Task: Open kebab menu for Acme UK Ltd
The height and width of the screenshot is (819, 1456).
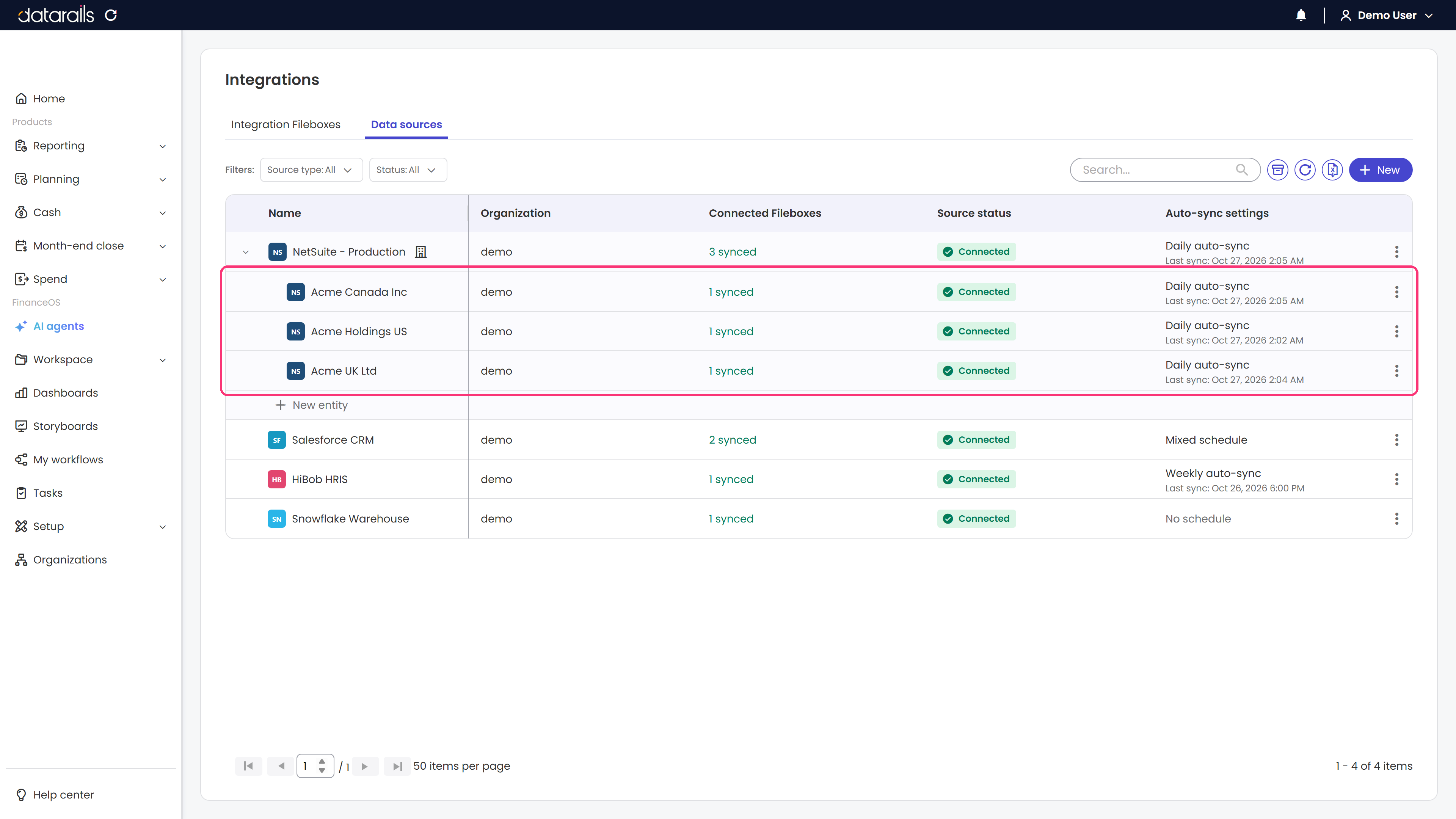Action: pyautogui.click(x=1396, y=371)
